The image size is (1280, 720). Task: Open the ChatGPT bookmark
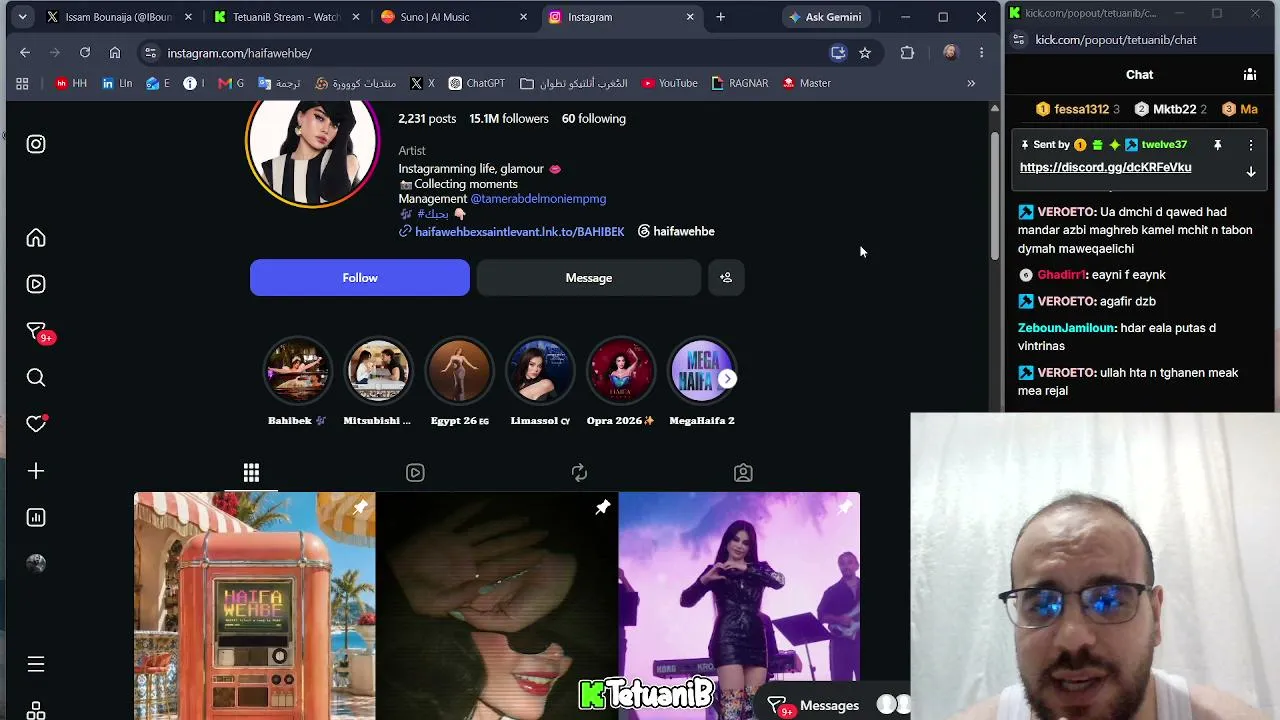coord(477,83)
